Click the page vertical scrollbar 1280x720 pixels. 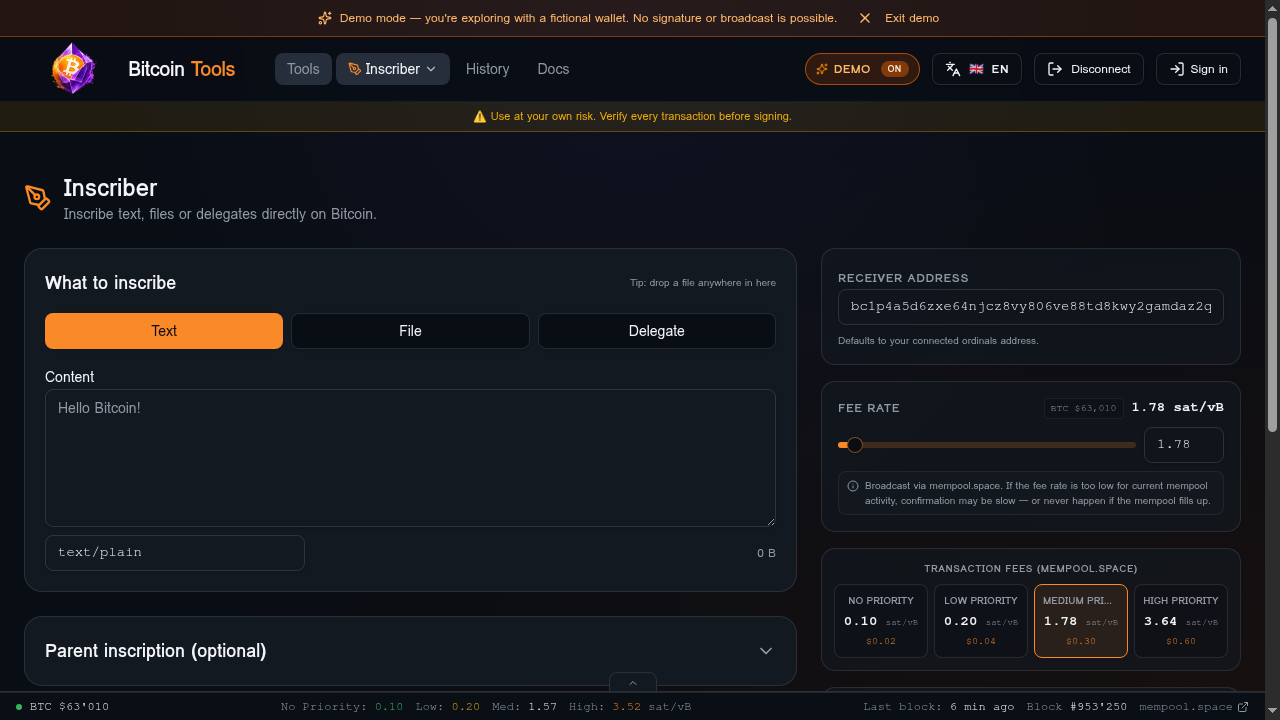click(x=1272, y=225)
